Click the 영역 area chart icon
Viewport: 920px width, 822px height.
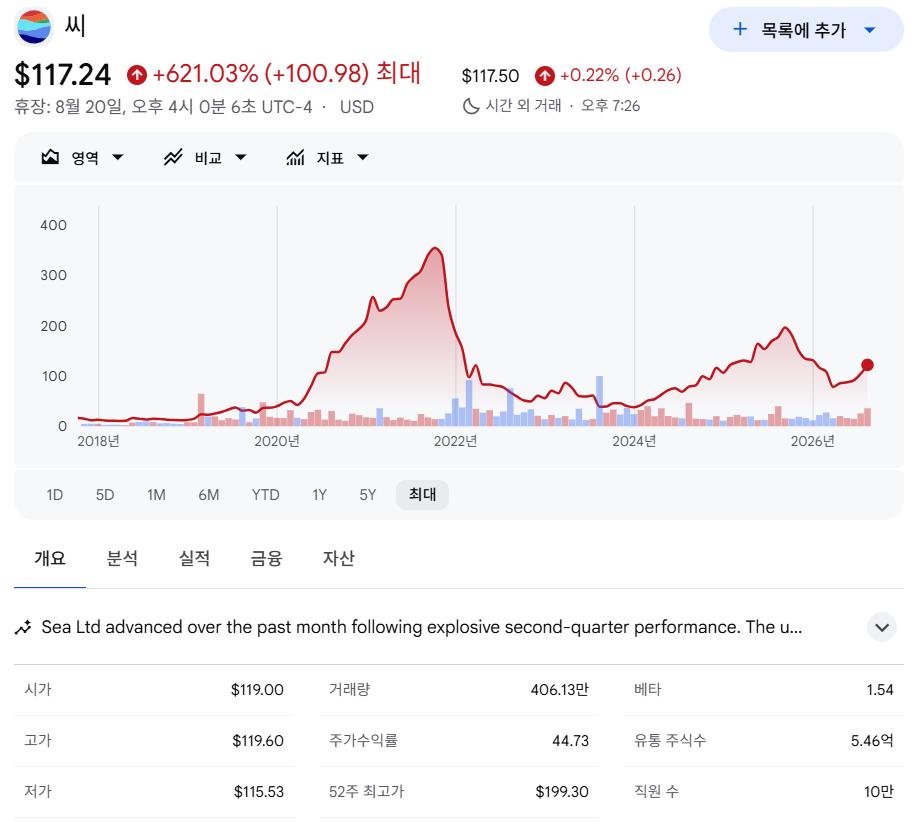click(x=50, y=157)
